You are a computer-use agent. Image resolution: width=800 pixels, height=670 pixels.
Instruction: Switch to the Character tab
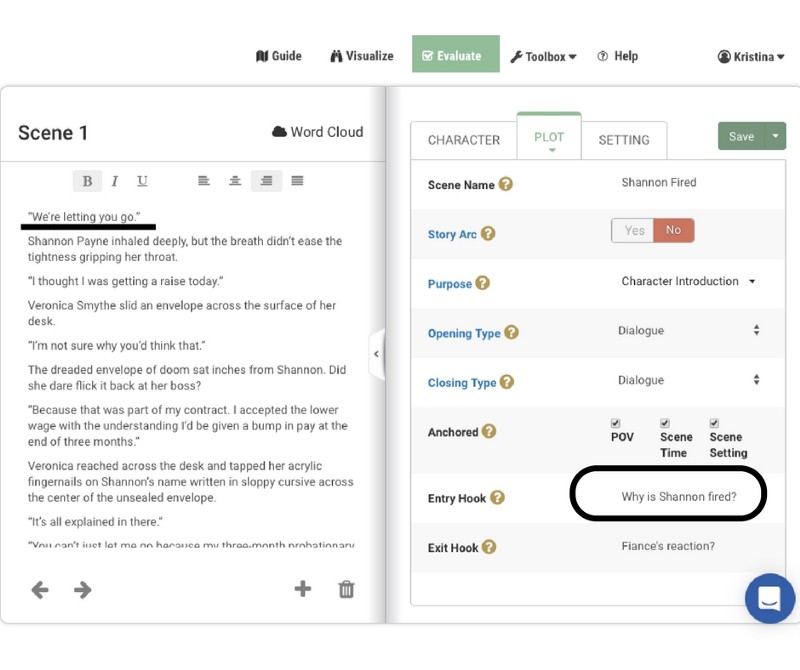pos(464,140)
